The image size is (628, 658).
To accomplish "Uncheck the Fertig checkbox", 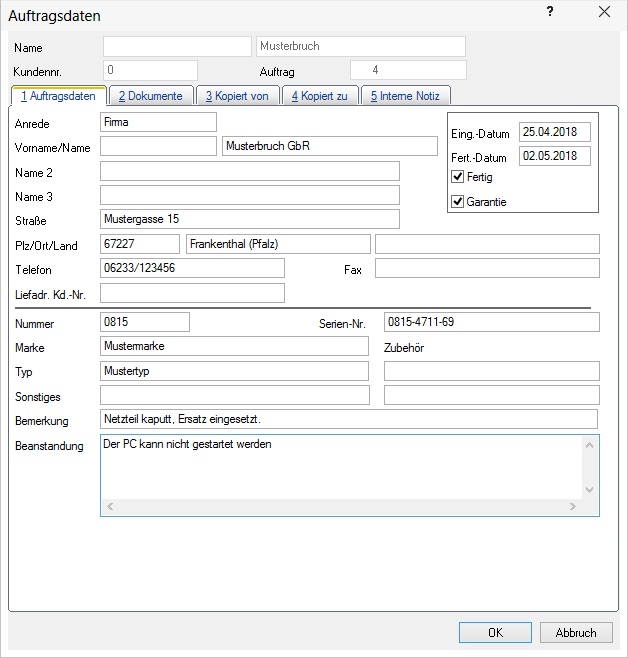I will [458, 177].
